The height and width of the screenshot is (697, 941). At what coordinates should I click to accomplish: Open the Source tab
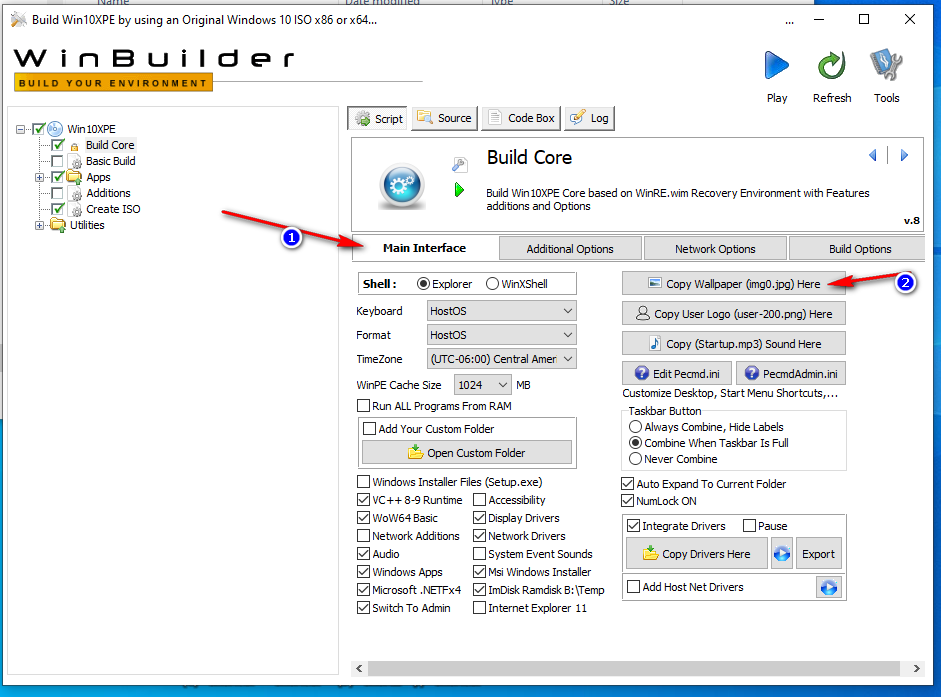coord(445,118)
